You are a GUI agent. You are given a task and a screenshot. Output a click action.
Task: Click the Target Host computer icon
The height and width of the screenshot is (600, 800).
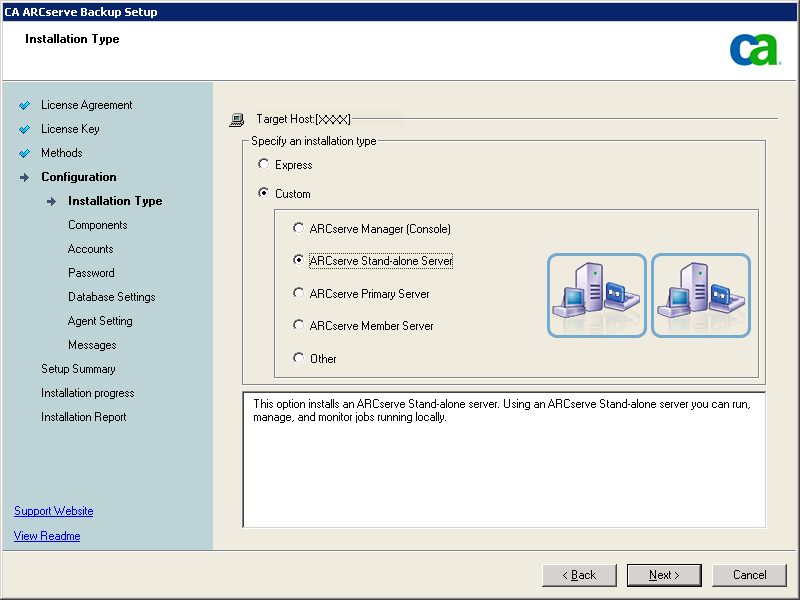237,119
